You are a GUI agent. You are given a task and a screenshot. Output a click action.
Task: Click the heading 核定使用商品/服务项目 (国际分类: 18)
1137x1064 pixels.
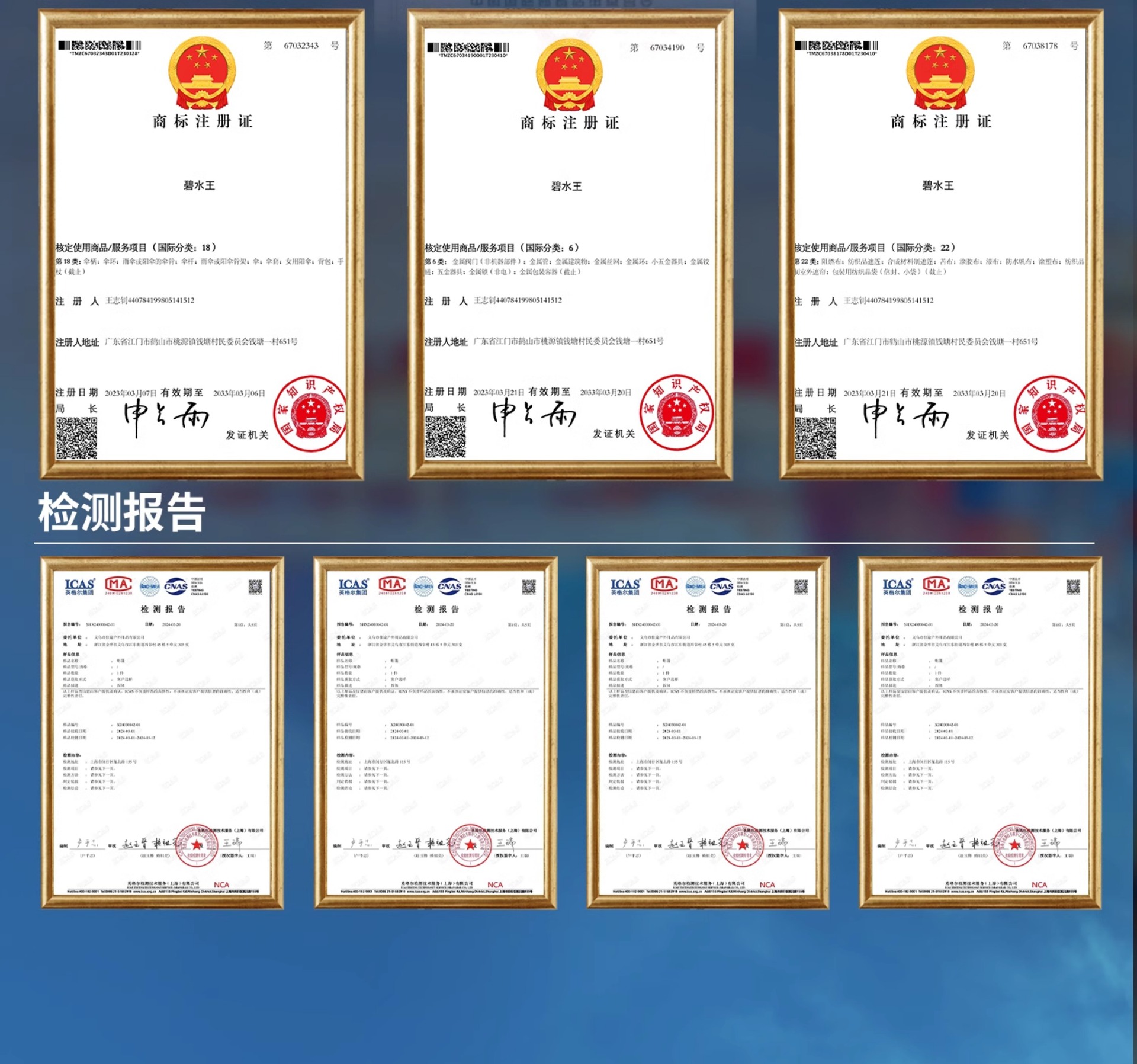click(x=136, y=247)
